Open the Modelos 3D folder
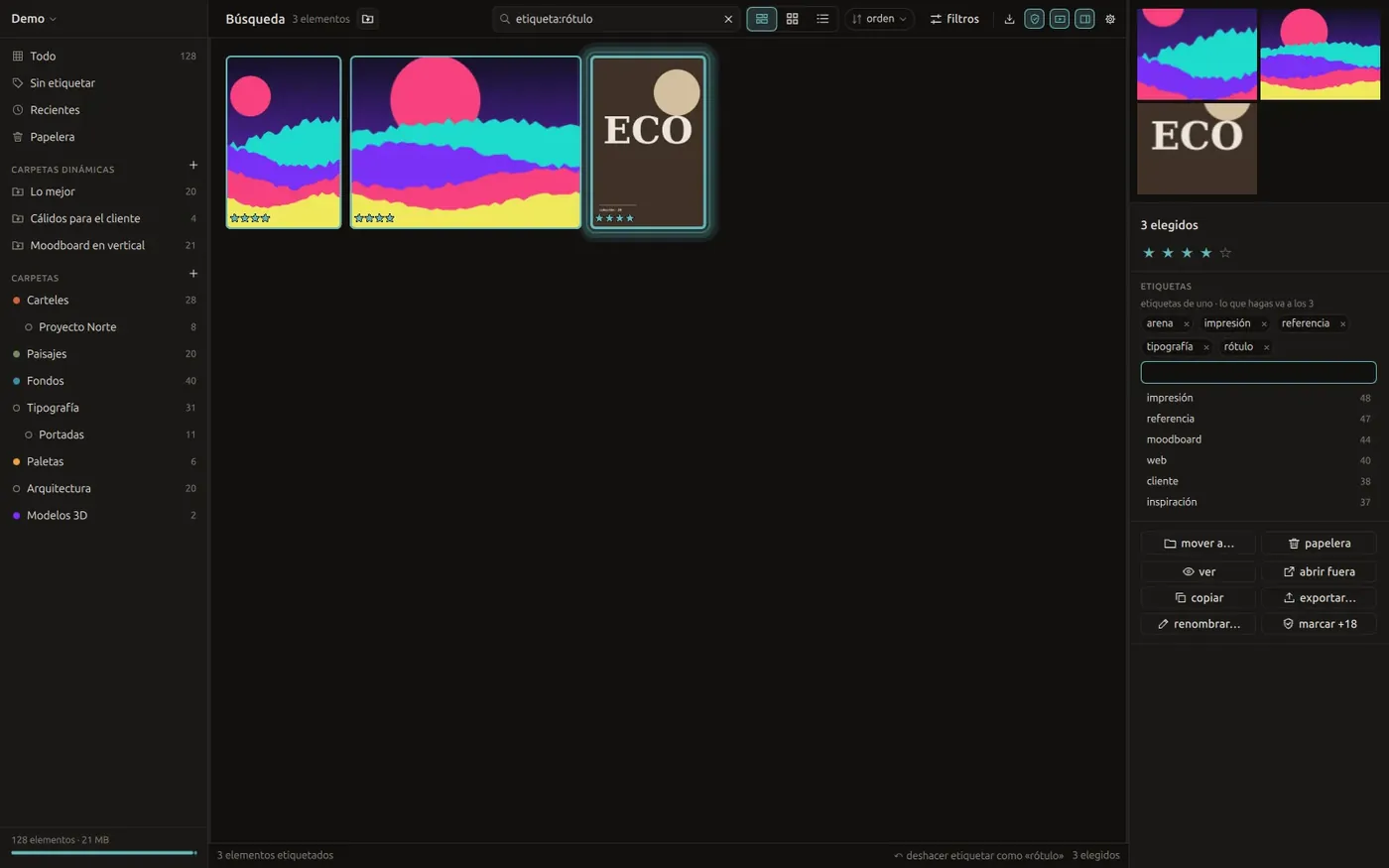Image resolution: width=1389 pixels, height=868 pixels. point(103,515)
